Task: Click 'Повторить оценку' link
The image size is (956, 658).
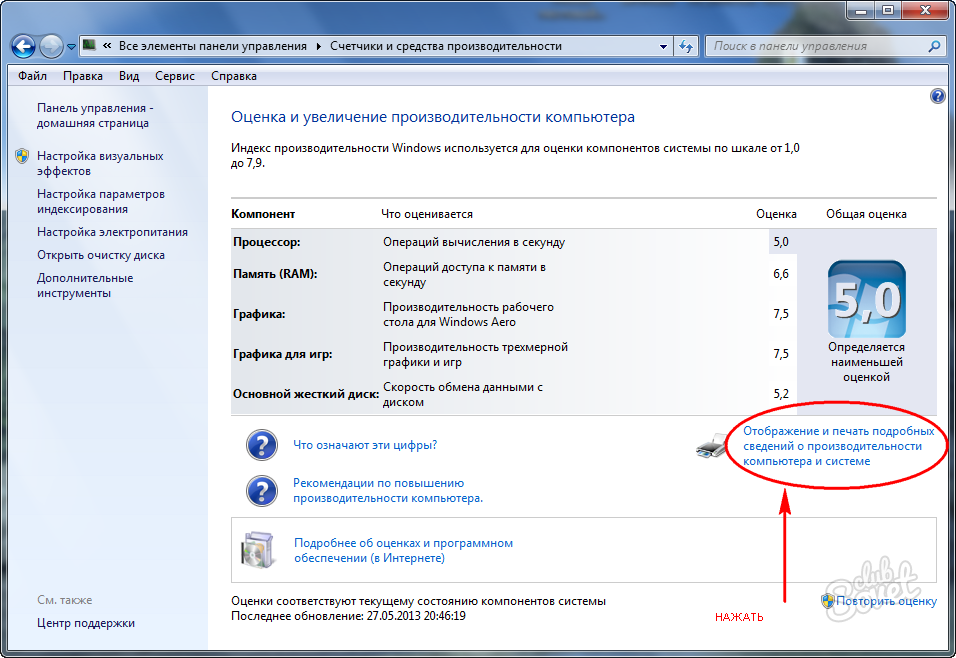Action: [886, 601]
